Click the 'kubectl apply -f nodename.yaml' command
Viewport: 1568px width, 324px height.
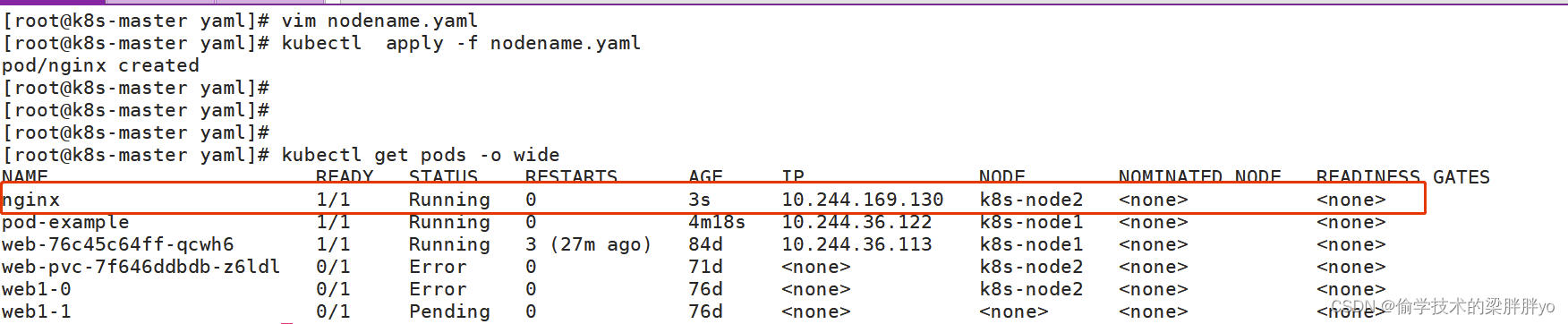[x=461, y=43]
